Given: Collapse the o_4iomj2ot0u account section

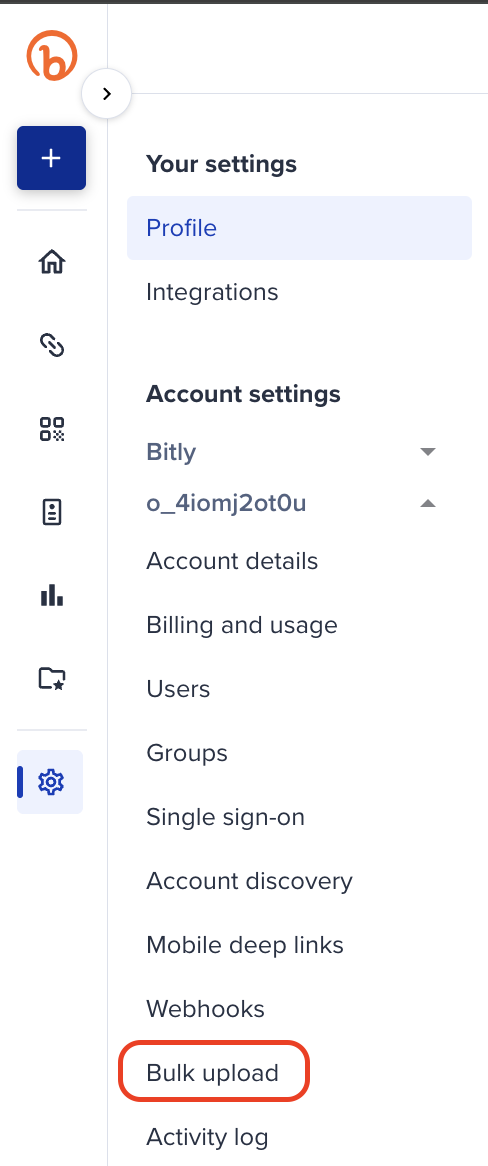Looking at the screenshot, I should coord(428,503).
